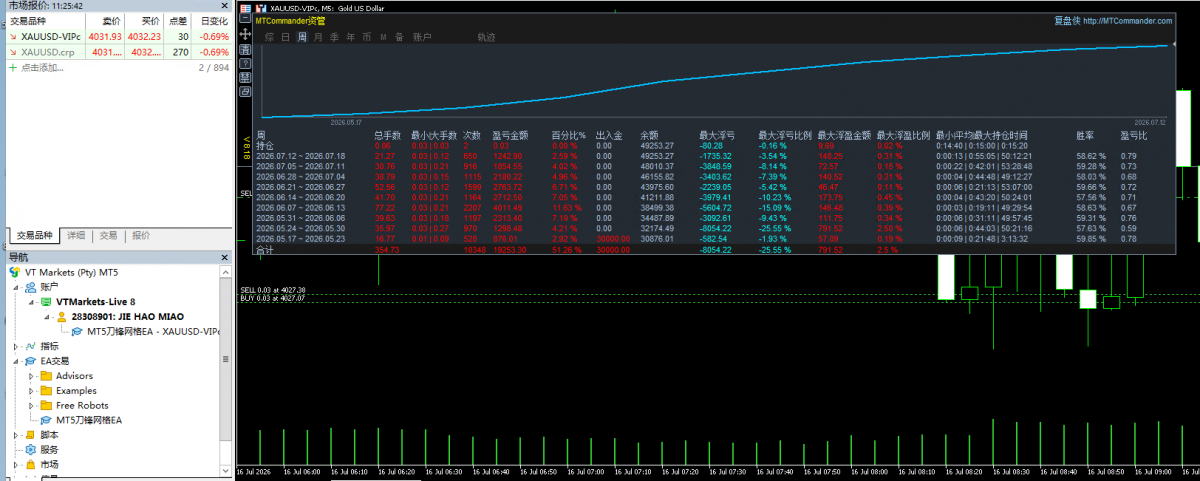The image size is (1200, 481).
Task: Expand the Advisors folder
Action: [31, 376]
